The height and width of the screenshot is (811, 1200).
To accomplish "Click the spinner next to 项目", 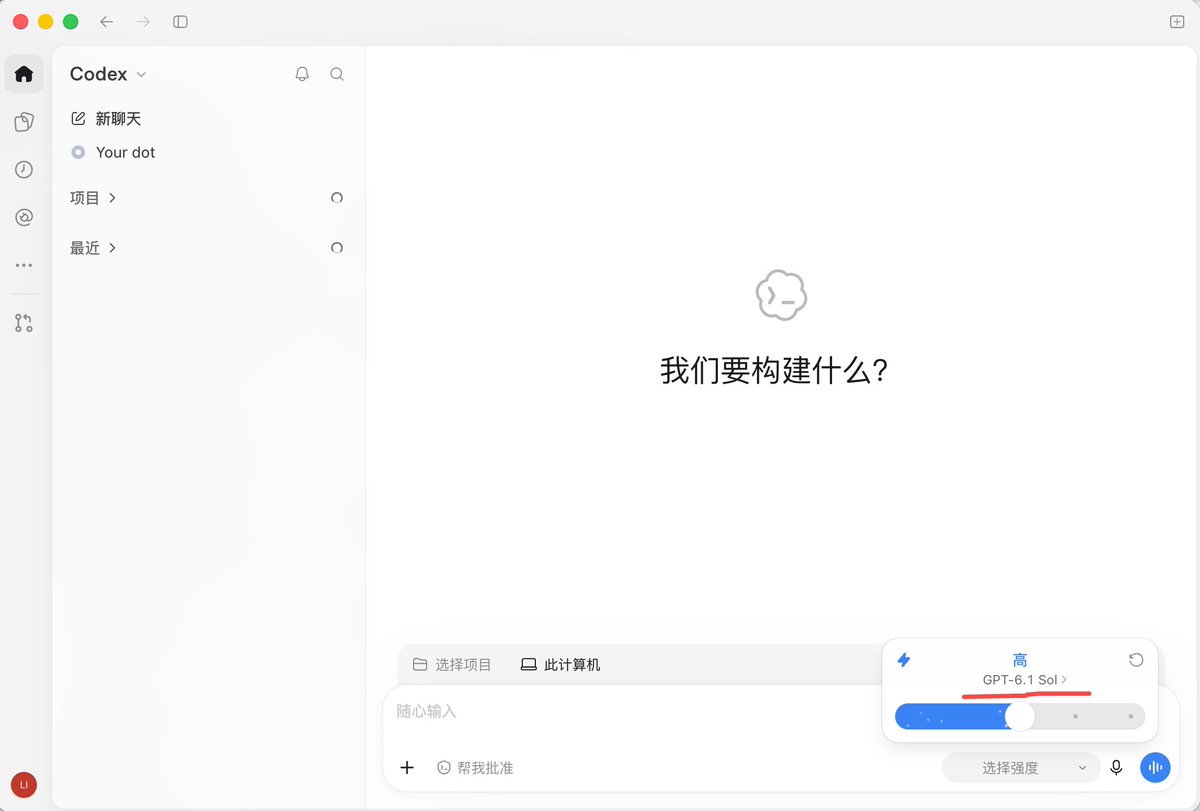I will (337, 198).
